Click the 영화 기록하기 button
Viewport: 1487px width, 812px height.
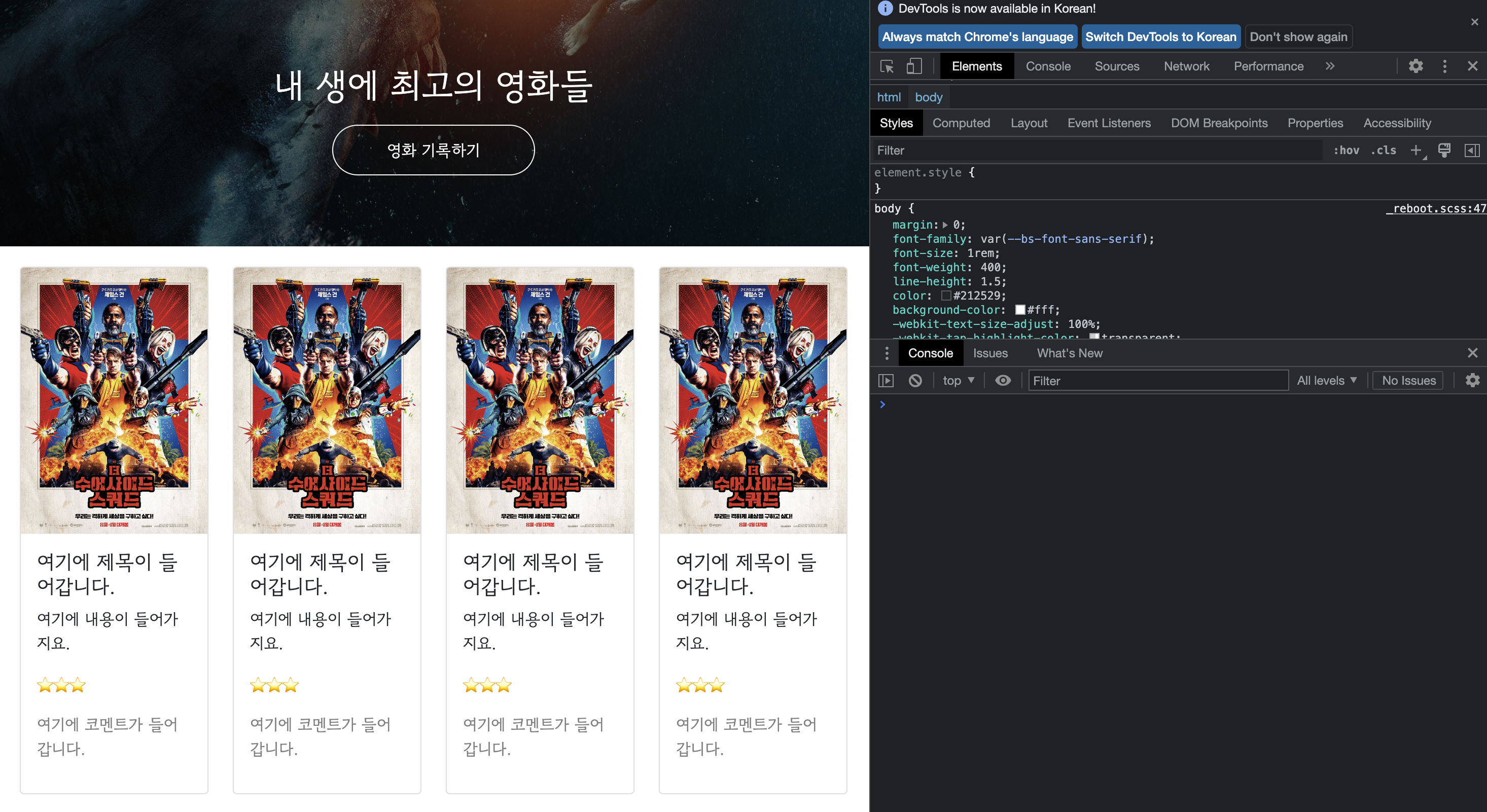click(433, 150)
